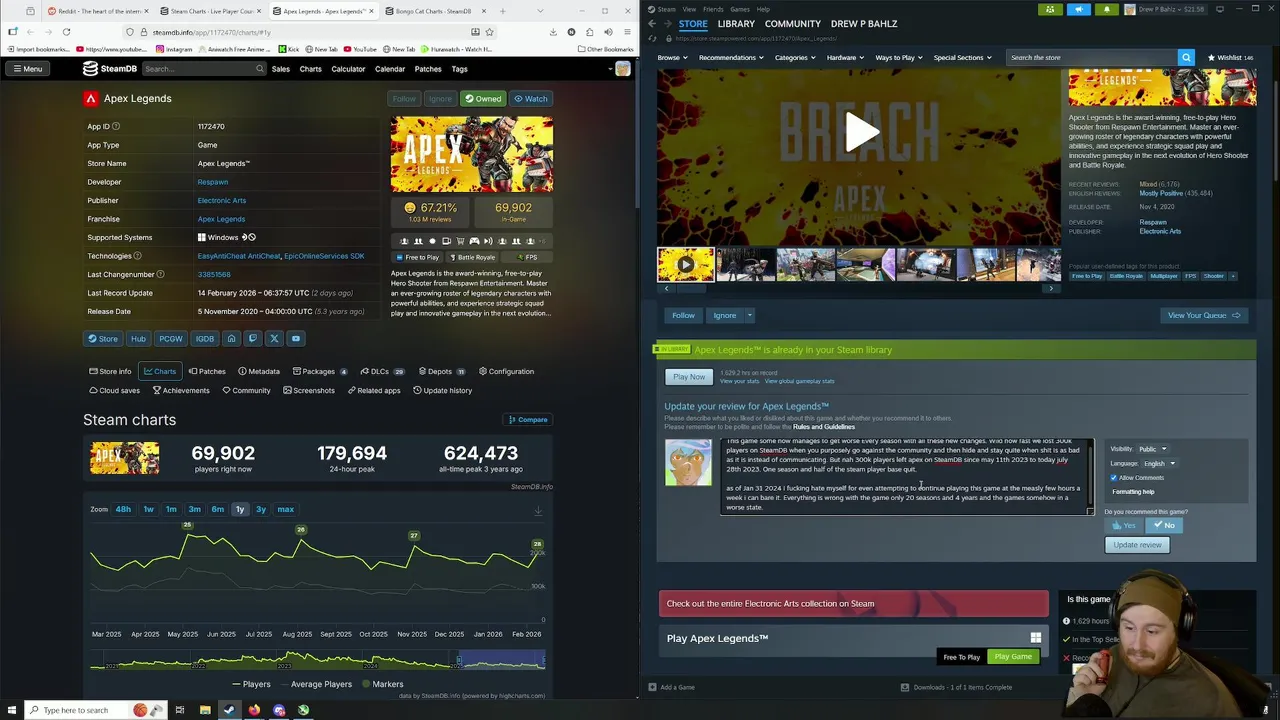Open the Charts tab on SteamDB
Screen dimensions: 1280x720
click(x=159, y=371)
